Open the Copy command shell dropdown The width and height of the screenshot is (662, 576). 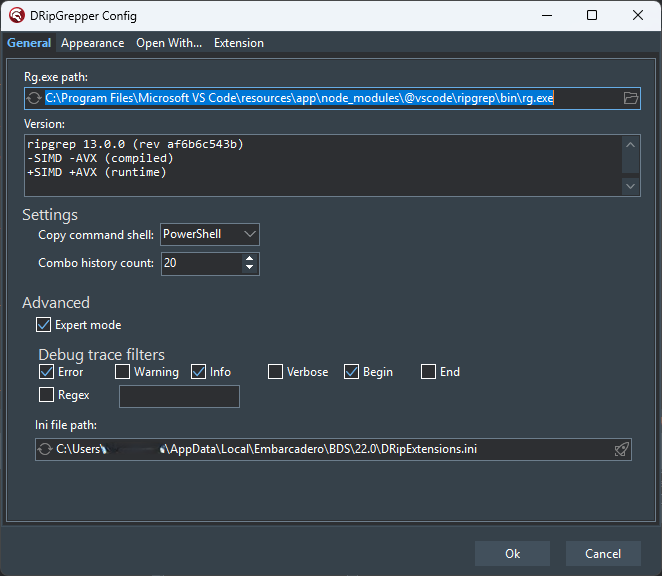coord(210,234)
